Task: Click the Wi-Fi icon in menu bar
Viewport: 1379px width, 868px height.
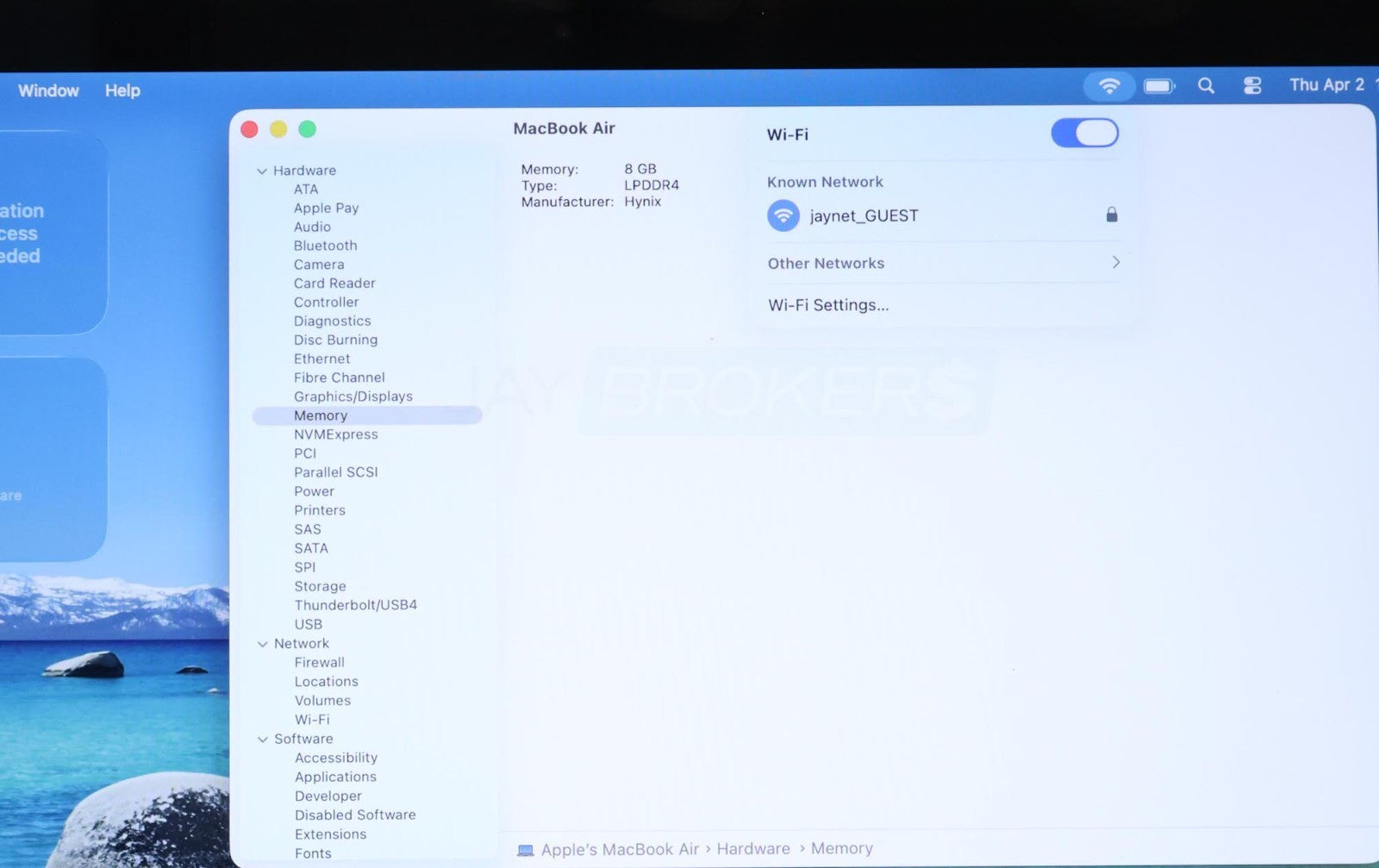Action: click(x=1109, y=86)
